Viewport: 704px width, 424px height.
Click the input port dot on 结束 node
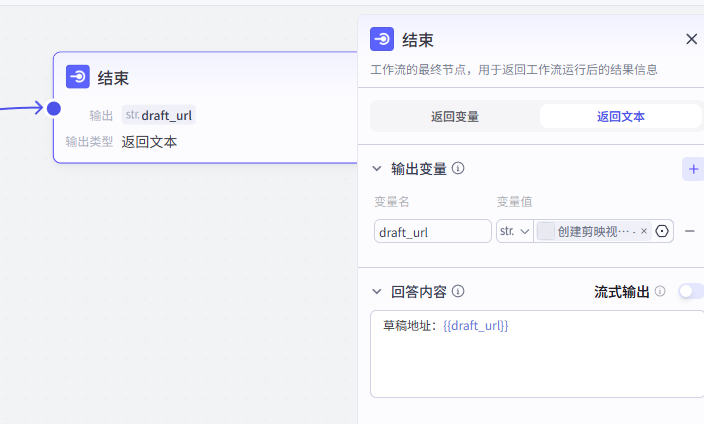54,108
